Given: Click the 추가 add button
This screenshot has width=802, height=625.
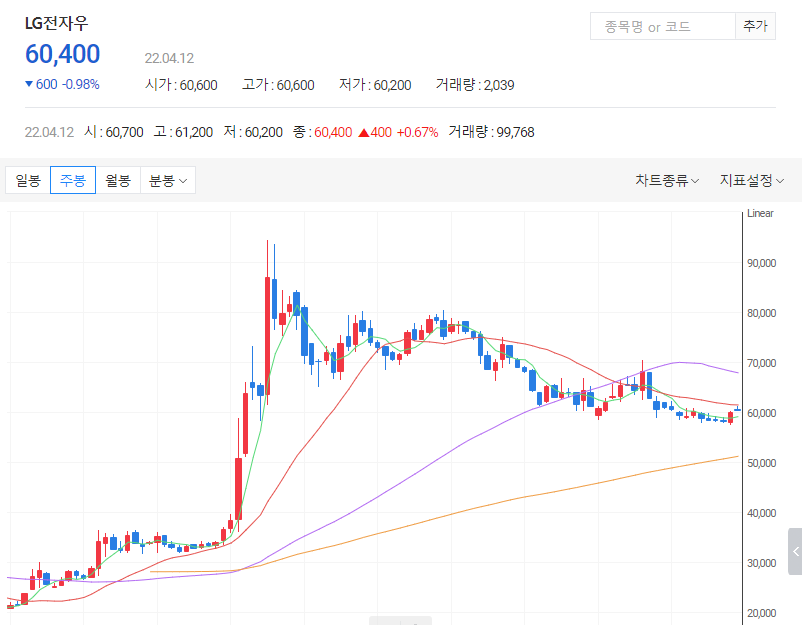Looking at the screenshot, I should click(755, 26).
